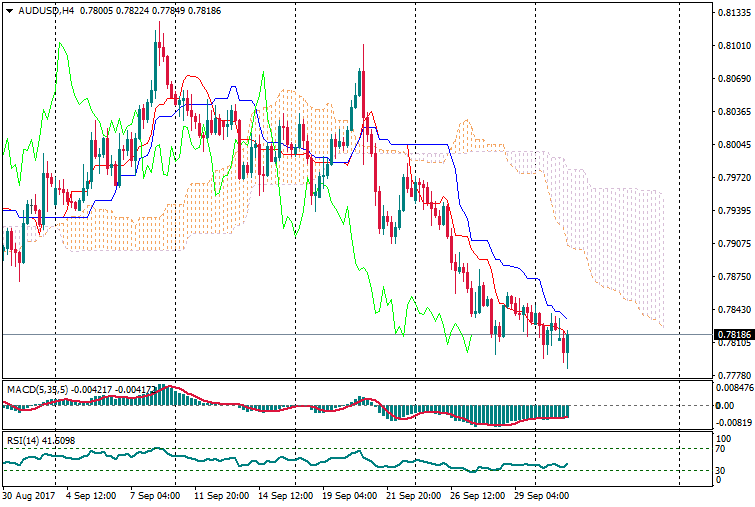Click the 0.81335 price axis label
The width and height of the screenshot is (755, 507).
click(x=733, y=13)
